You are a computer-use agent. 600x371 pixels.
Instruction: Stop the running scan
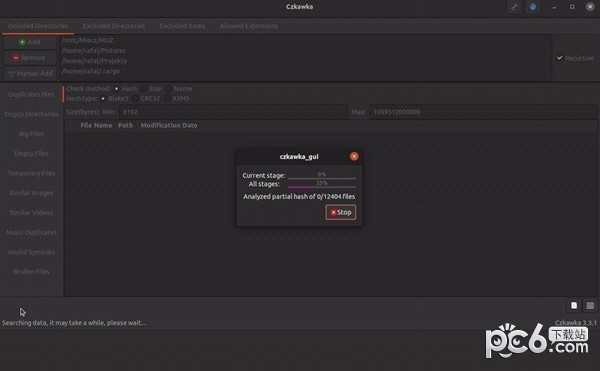point(341,212)
